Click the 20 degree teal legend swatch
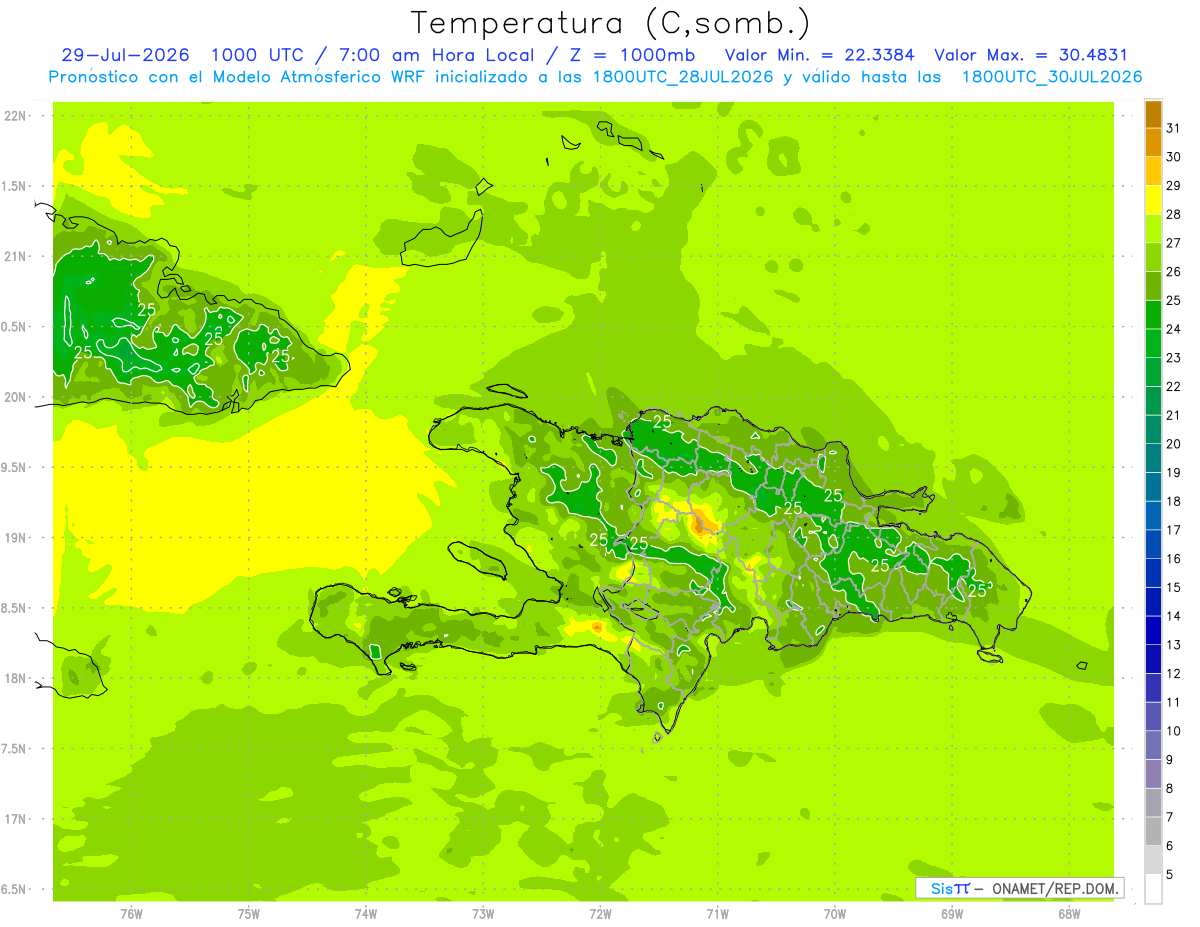 click(1153, 430)
